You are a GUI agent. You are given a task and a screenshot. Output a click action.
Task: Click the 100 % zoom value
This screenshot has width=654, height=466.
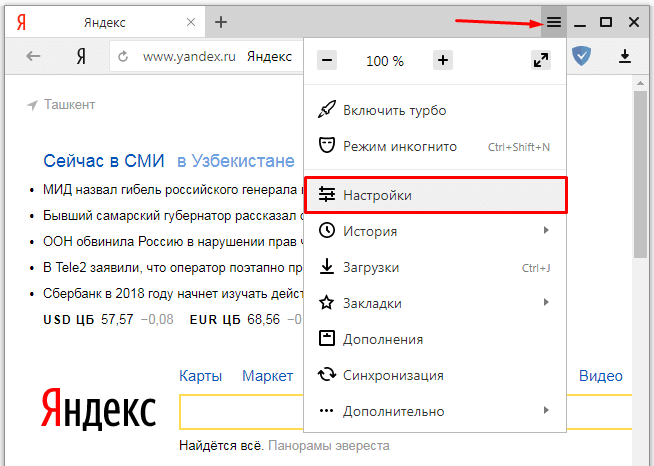click(x=385, y=61)
